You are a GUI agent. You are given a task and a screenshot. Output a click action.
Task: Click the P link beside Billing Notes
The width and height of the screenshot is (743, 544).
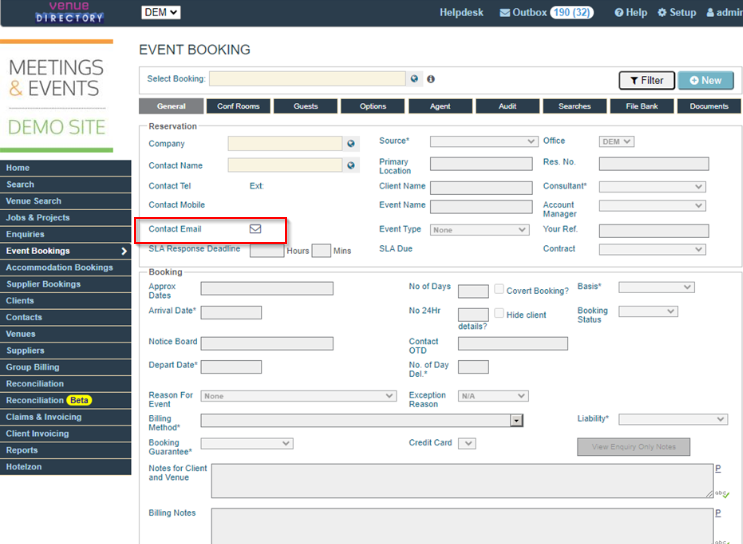click(718, 513)
